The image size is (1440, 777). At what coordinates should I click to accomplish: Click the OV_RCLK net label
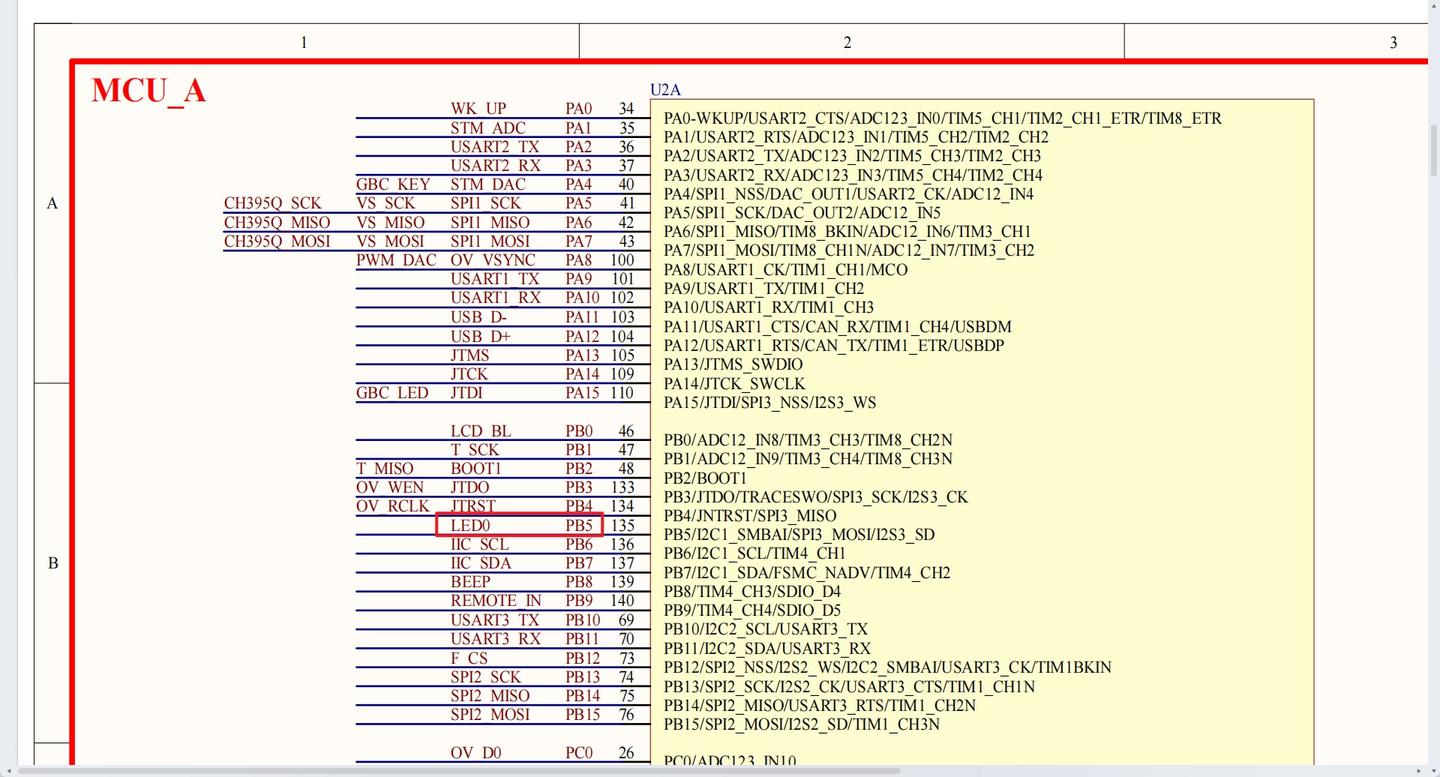click(x=393, y=506)
